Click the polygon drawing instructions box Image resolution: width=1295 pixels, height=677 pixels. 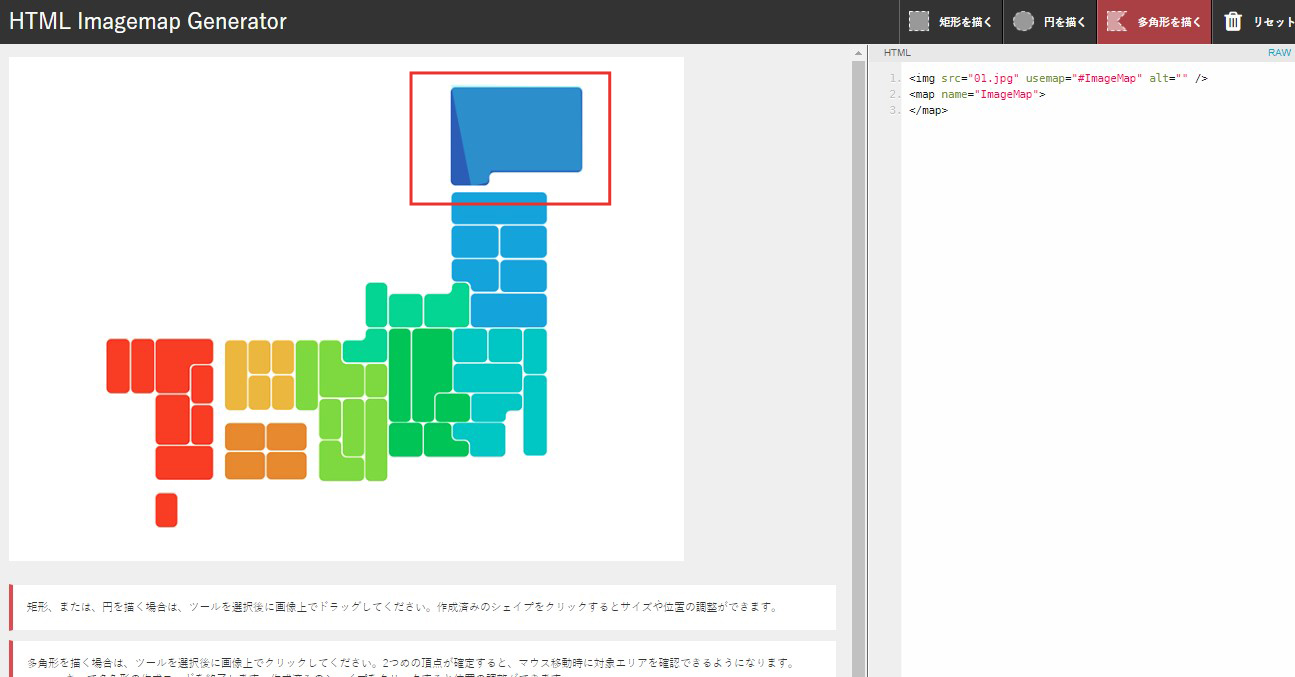(422, 662)
